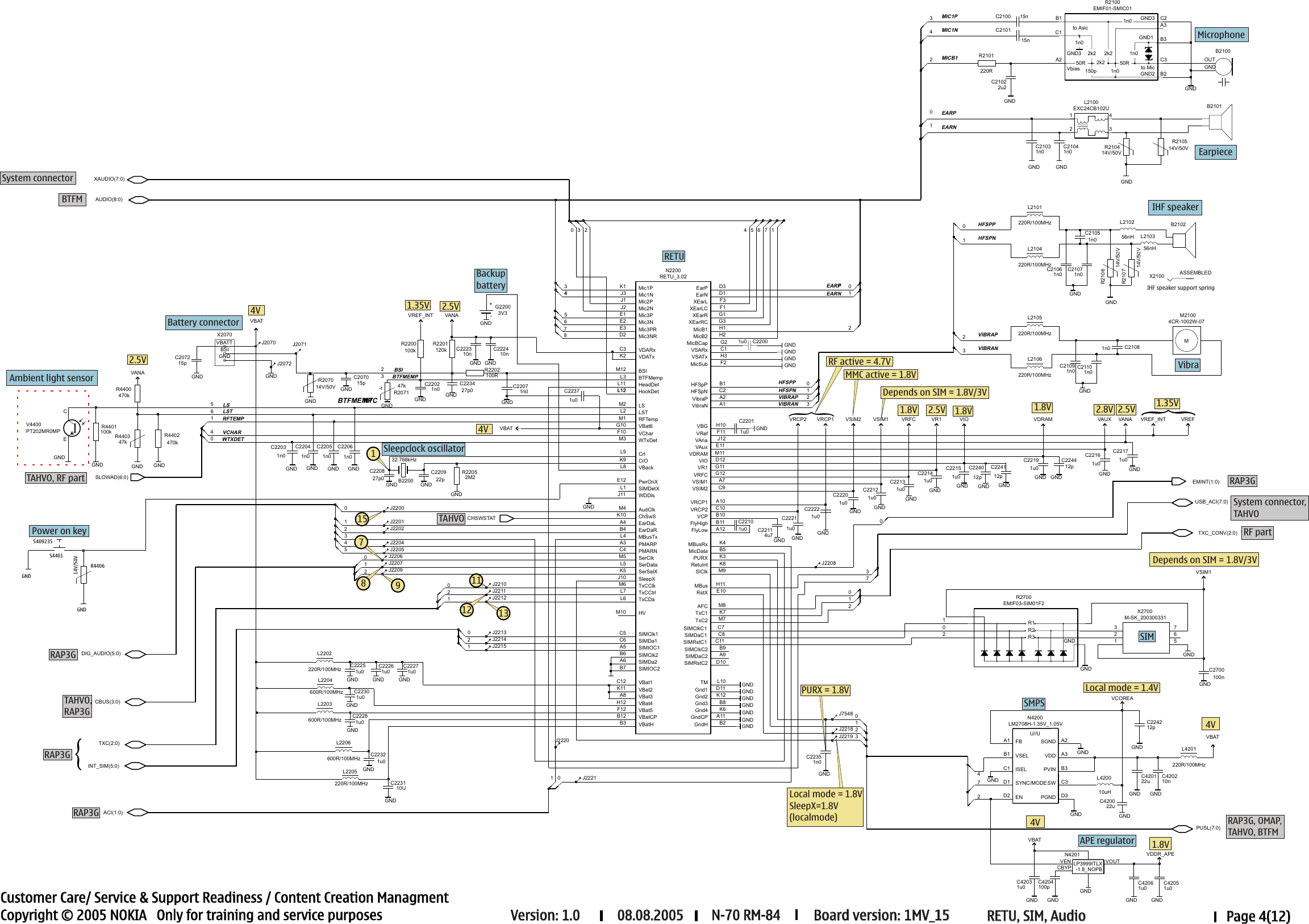Click the vibra motor symbol M2100

click(x=1186, y=341)
